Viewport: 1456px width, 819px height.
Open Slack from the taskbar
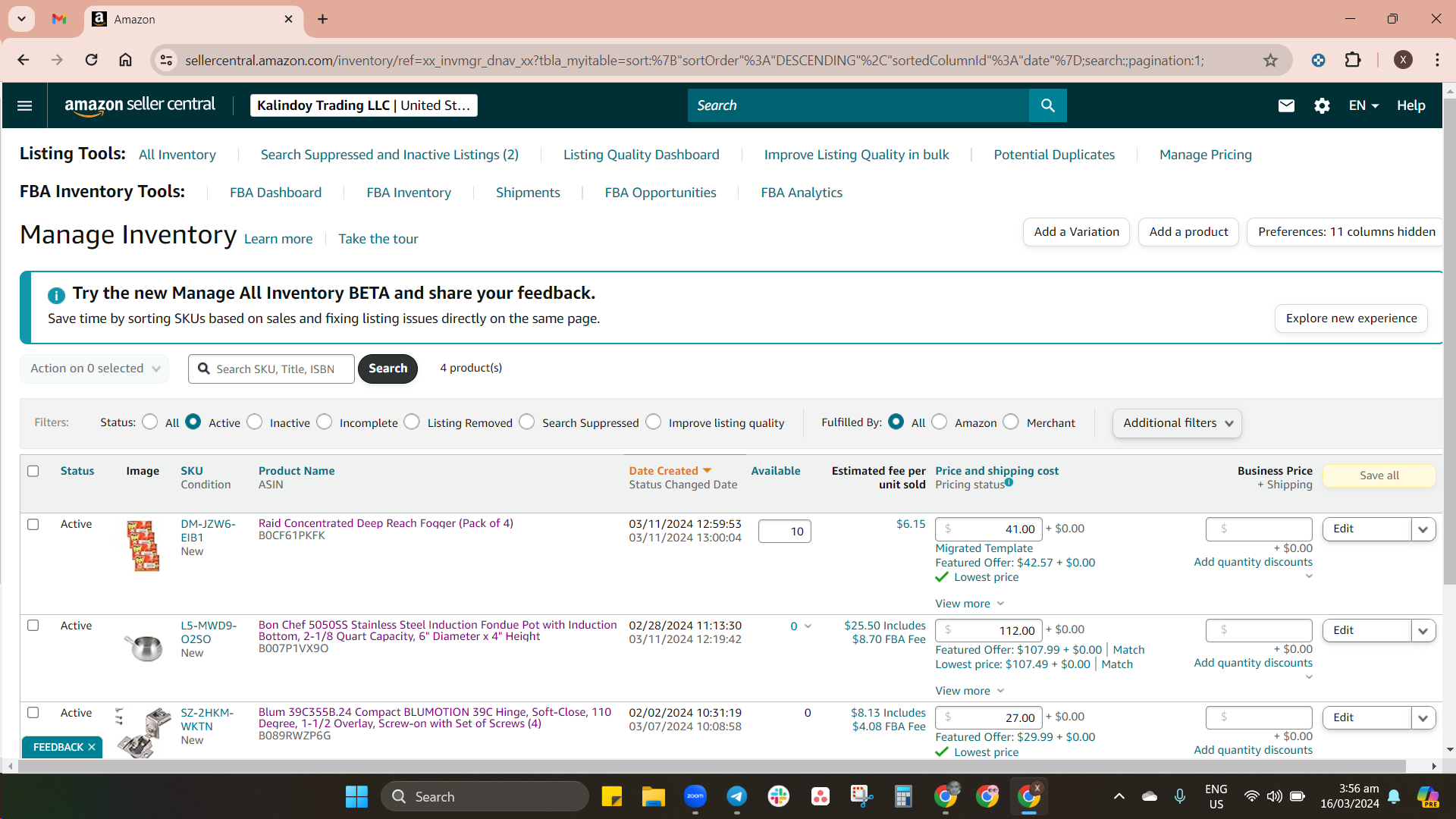click(x=778, y=796)
